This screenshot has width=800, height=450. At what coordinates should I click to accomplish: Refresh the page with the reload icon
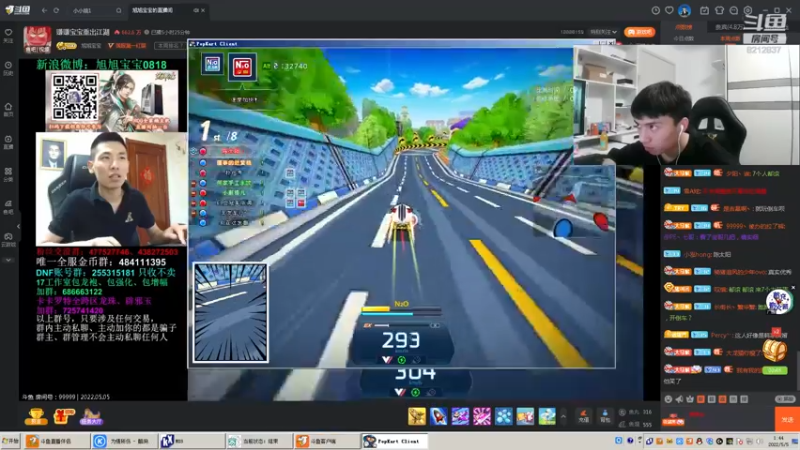[x=56, y=10]
